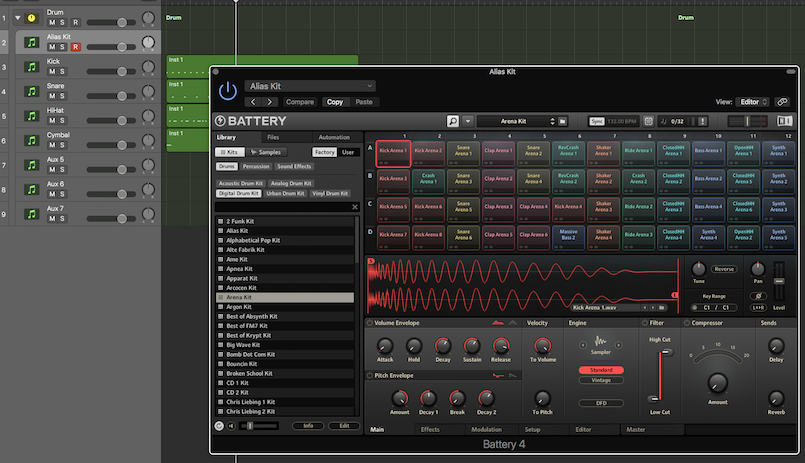Adjust the High Cut filter slider
The image size is (805, 463).
tap(665, 352)
